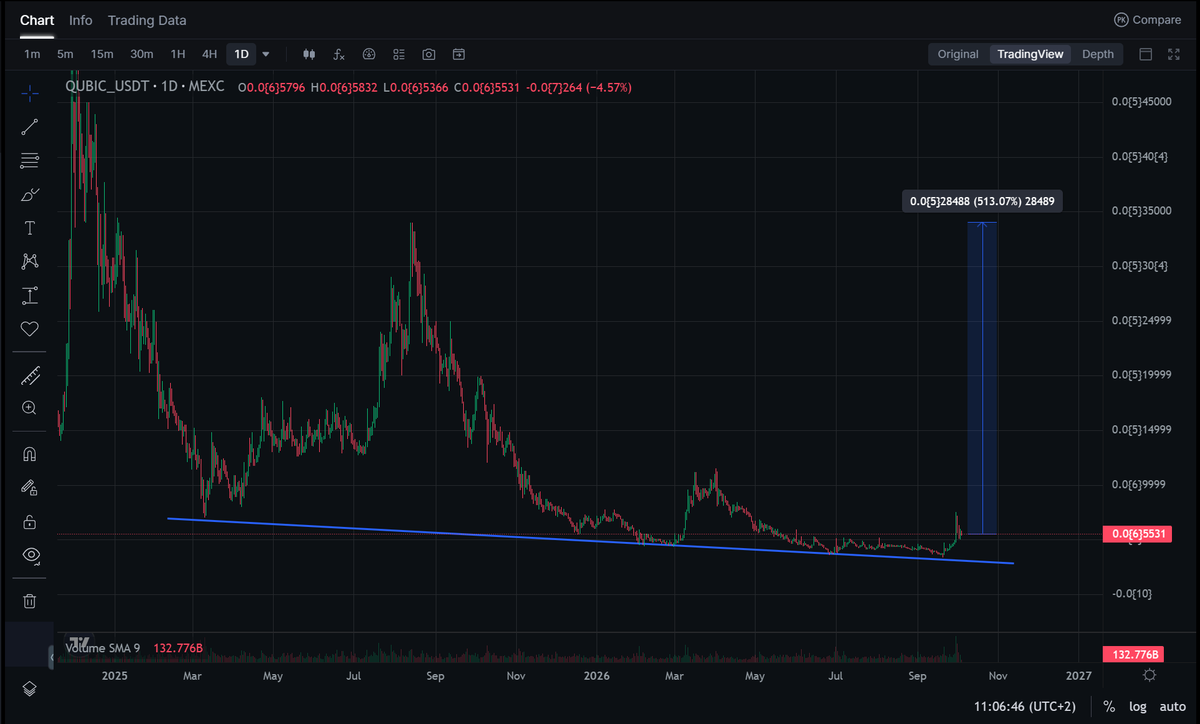The width and height of the screenshot is (1200, 724).
Task: Click the 513.07% price range label
Action: [982, 201]
